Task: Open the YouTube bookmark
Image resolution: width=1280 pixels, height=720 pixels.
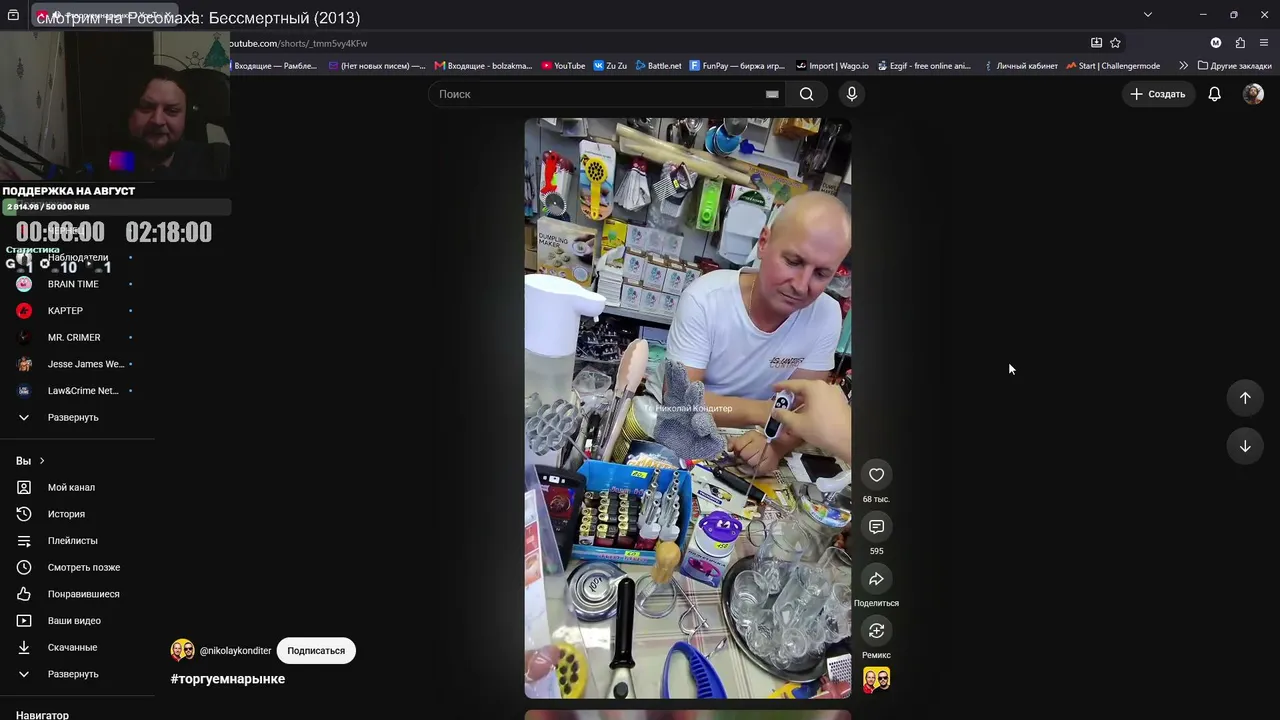Action: tap(563, 66)
